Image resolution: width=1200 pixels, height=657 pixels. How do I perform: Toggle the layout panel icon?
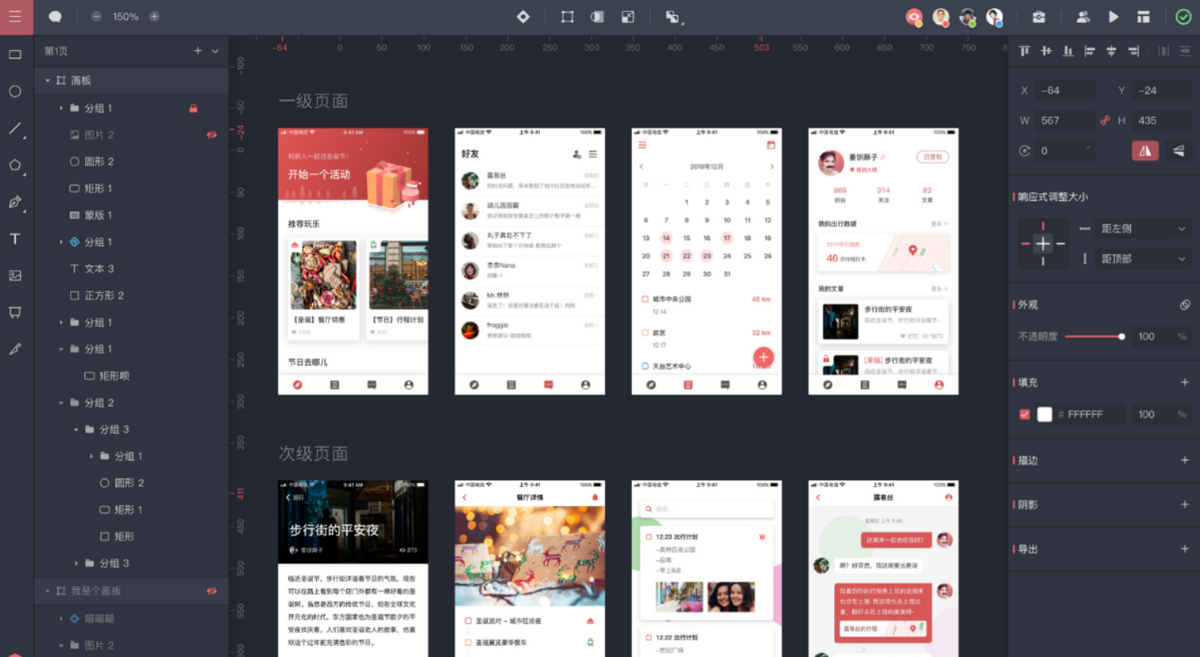(1143, 17)
